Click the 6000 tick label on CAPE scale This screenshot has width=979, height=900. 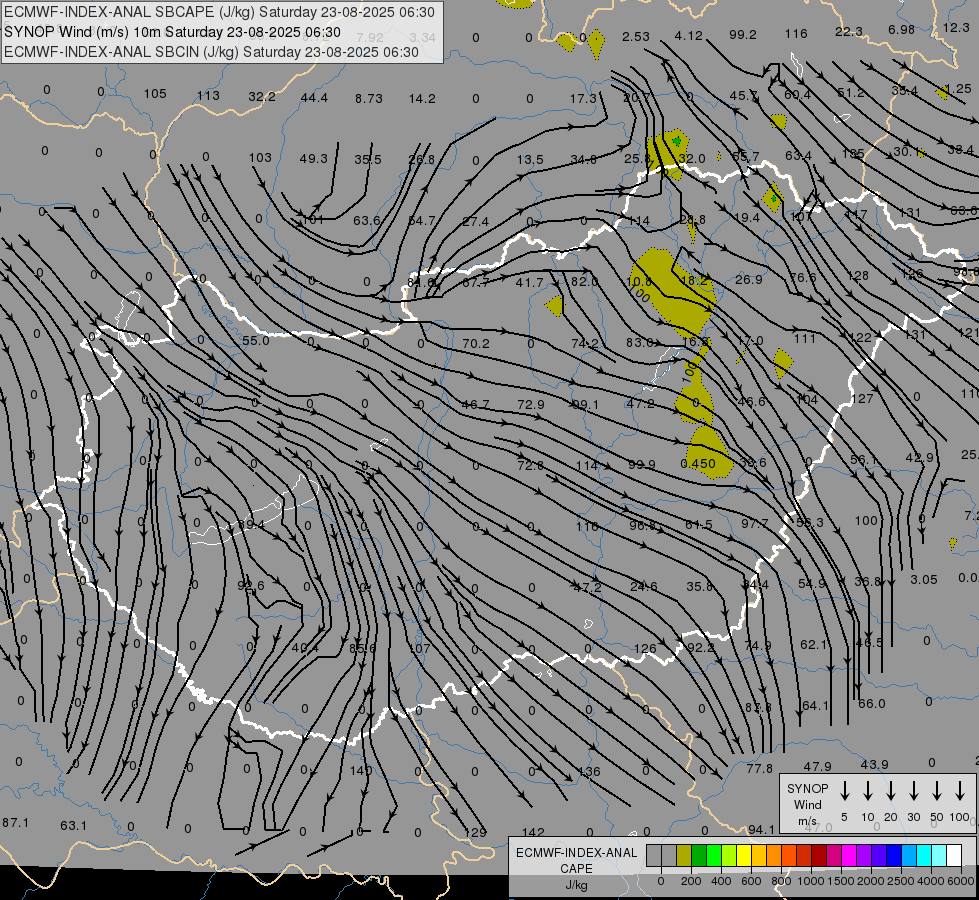click(x=961, y=881)
